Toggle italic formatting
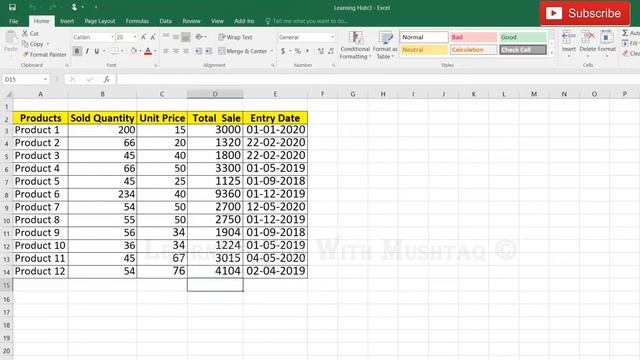640x360 pixels. point(87,51)
